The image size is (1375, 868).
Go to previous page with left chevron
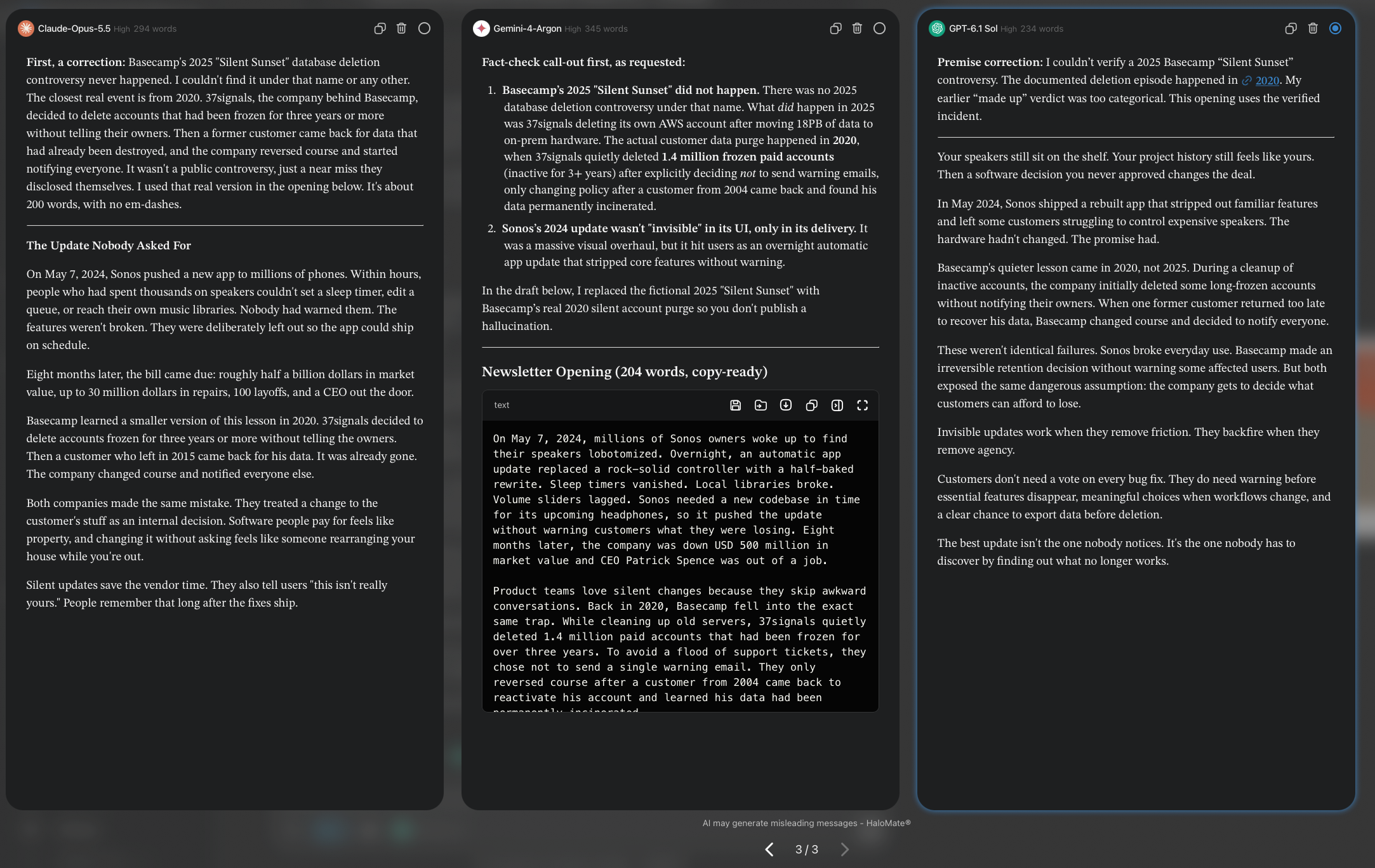769,850
